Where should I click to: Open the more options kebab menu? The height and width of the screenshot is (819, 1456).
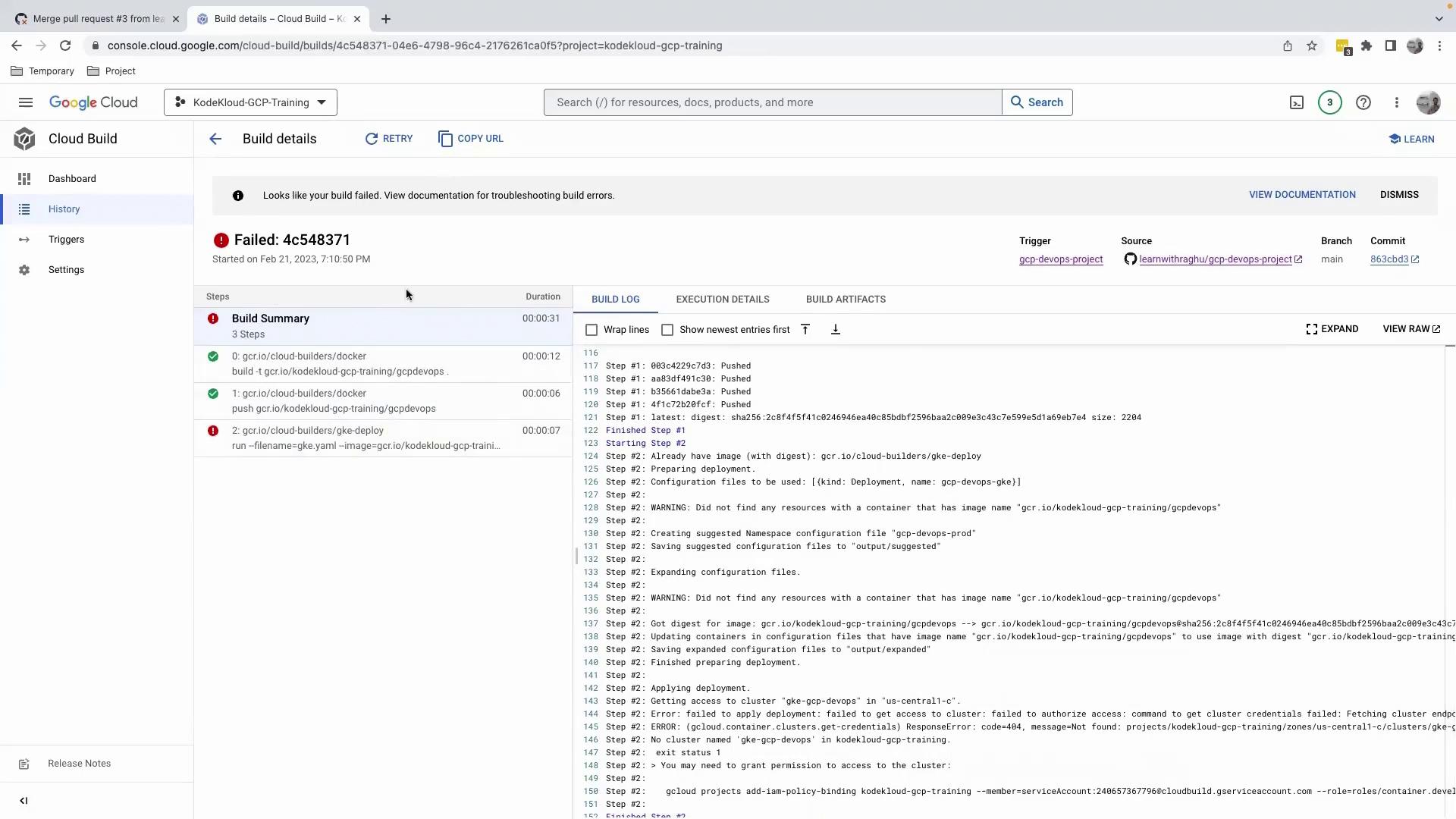point(1397,102)
